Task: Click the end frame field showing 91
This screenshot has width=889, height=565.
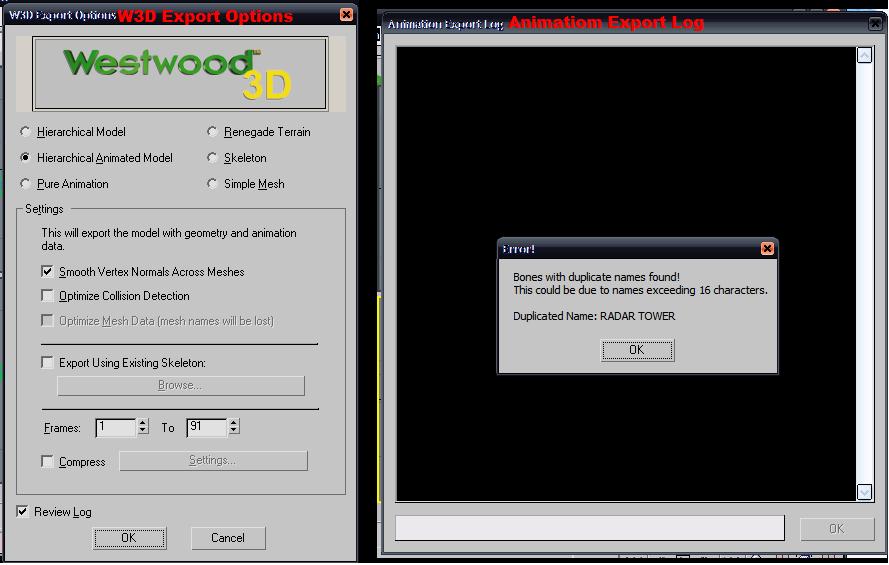Action: (207, 427)
